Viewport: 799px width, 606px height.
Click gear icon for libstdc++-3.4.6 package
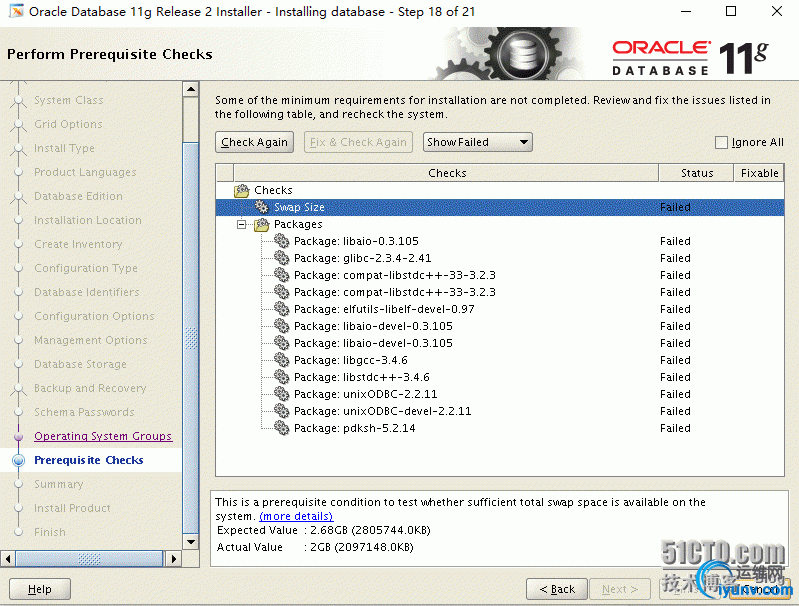pos(281,377)
